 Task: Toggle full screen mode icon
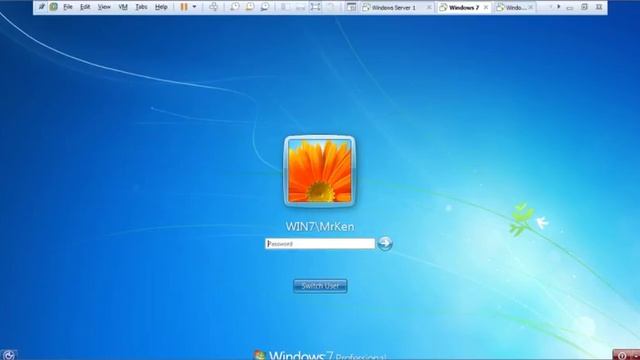[x=315, y=7]
